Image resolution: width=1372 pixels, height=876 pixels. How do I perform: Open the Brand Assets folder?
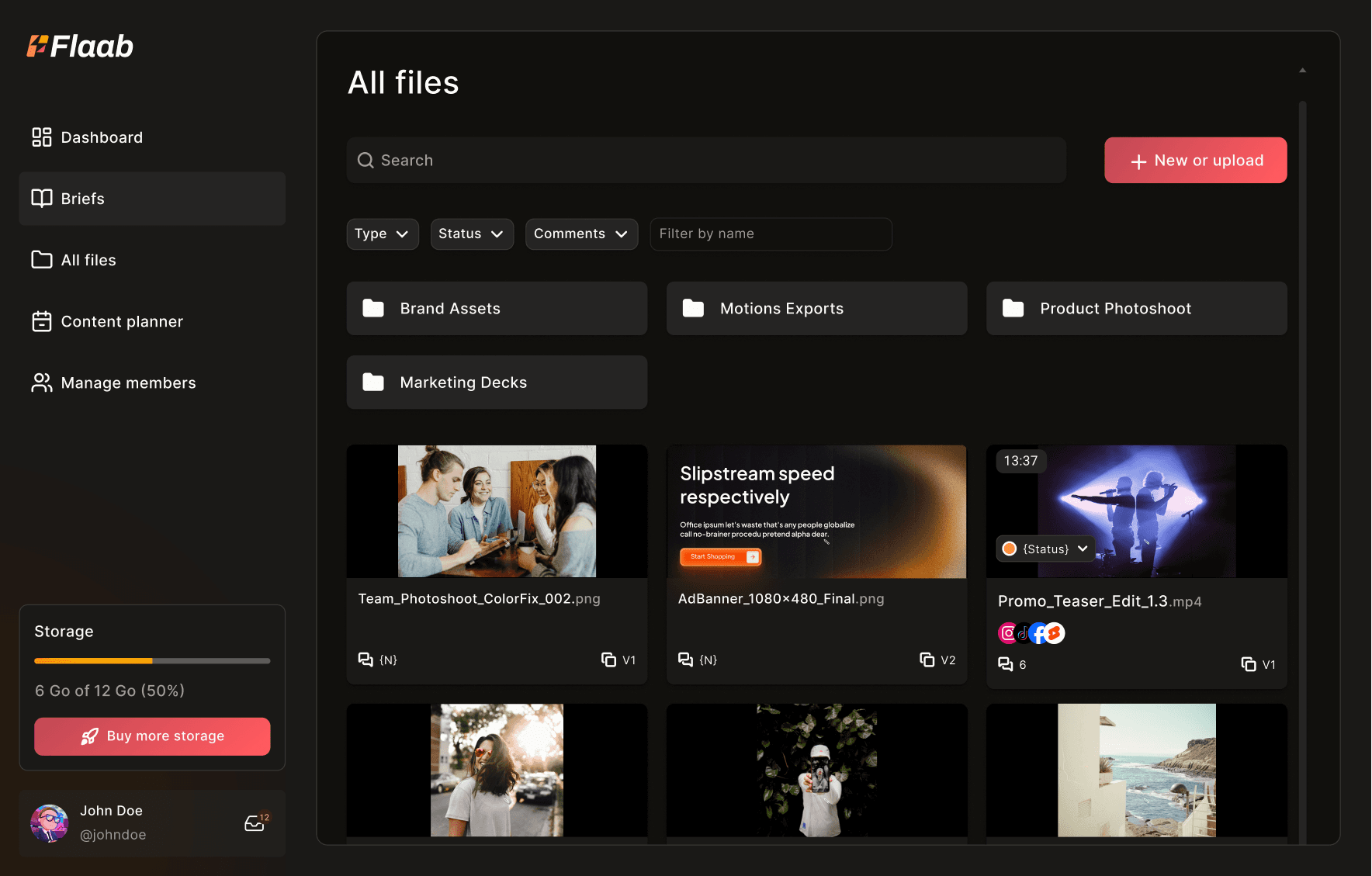point(497,308)
